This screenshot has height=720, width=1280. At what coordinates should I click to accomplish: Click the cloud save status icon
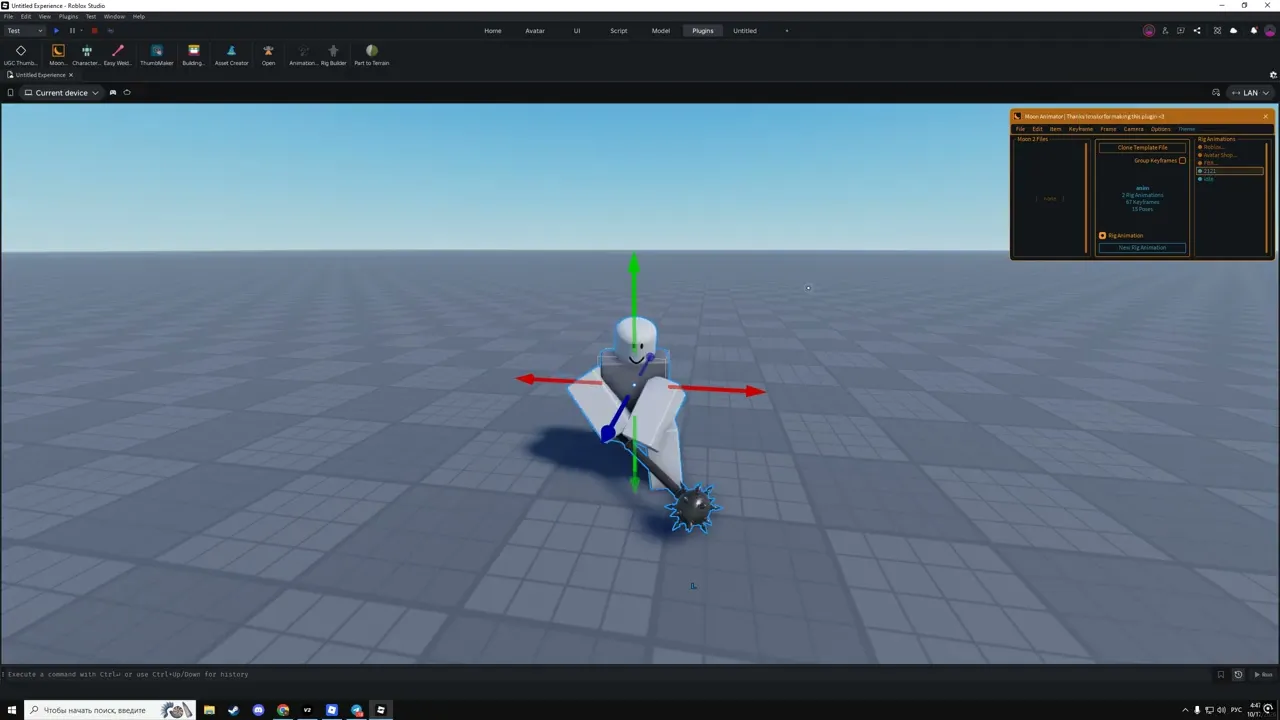point(1233,31)
